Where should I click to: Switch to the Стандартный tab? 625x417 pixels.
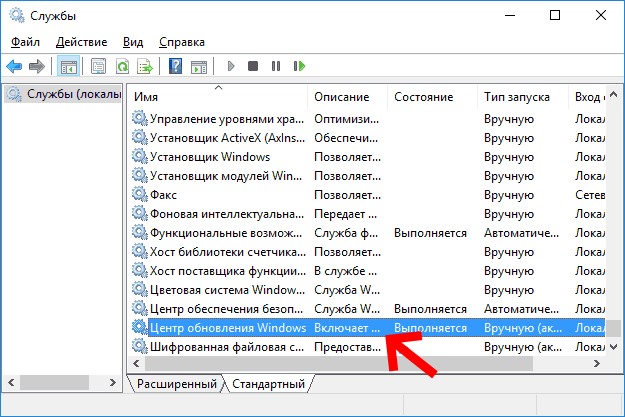click(268, 384)
